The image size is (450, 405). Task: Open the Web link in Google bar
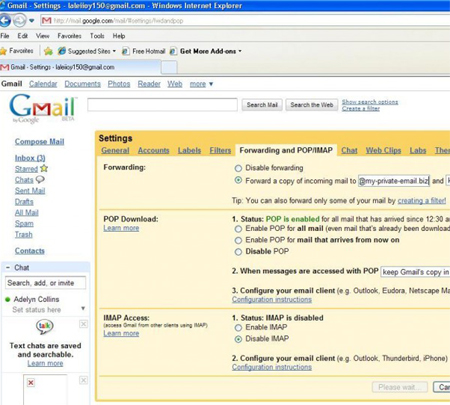175,84
